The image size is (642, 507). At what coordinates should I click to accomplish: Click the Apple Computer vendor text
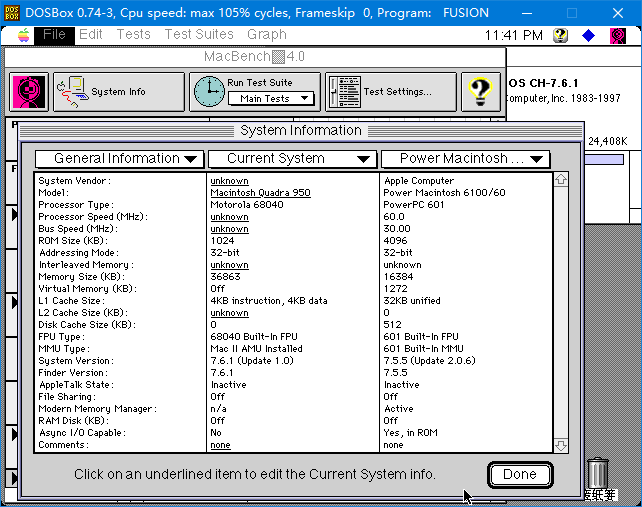pos(418,181)
